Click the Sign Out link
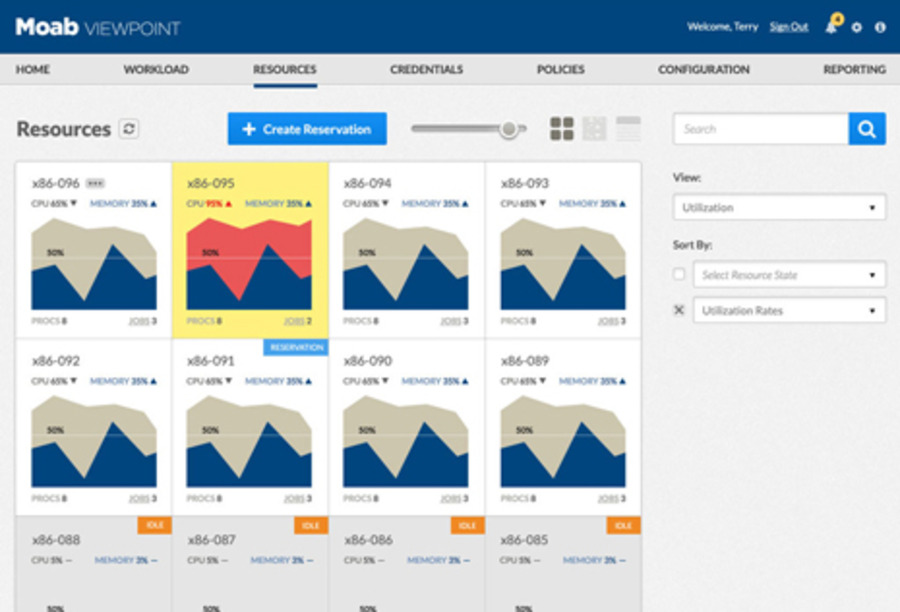 789,27
